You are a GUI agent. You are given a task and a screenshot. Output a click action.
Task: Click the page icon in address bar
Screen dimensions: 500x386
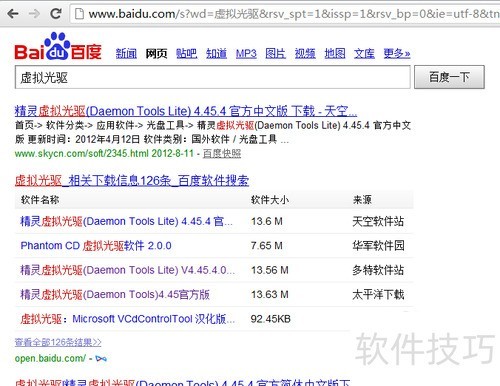click(x=79, y=14)
